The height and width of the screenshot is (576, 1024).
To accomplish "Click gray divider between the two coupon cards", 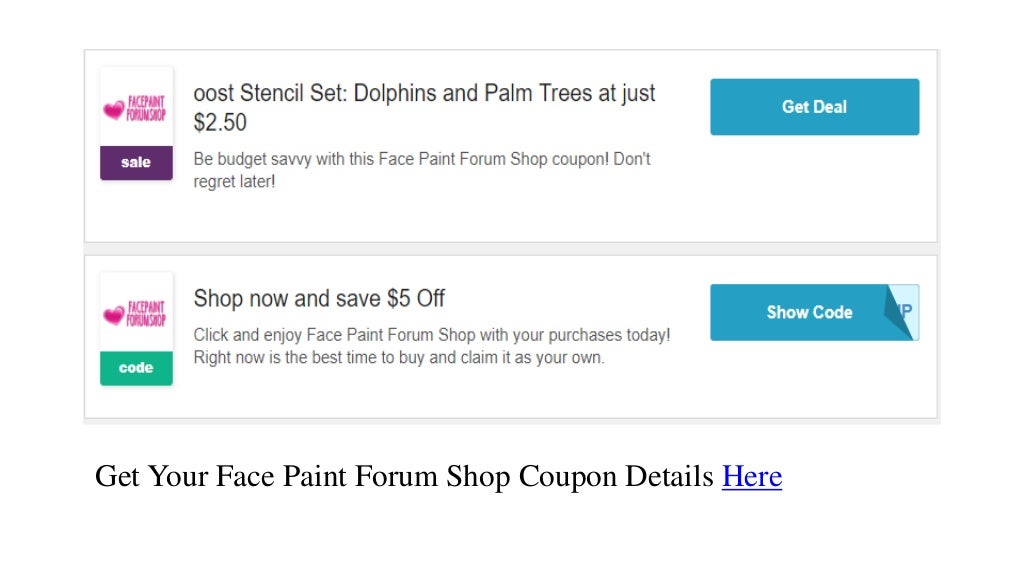I will tap(511, 249).
